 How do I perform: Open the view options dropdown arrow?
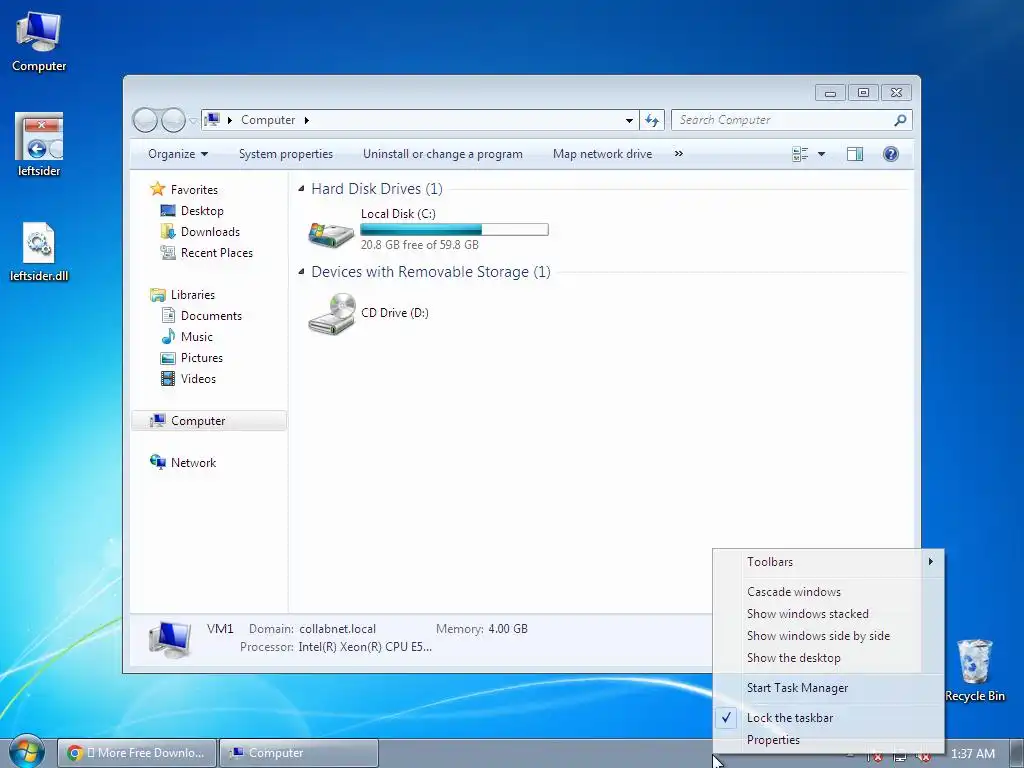[822, 154]
